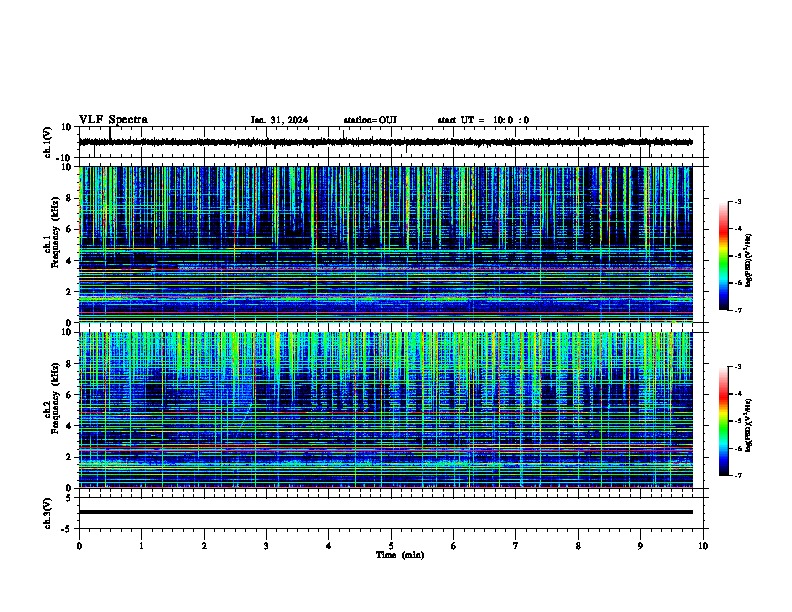The image size is (792, 612).
Task: Click the time axis tick label "1"
Action: tap(141, 546)
